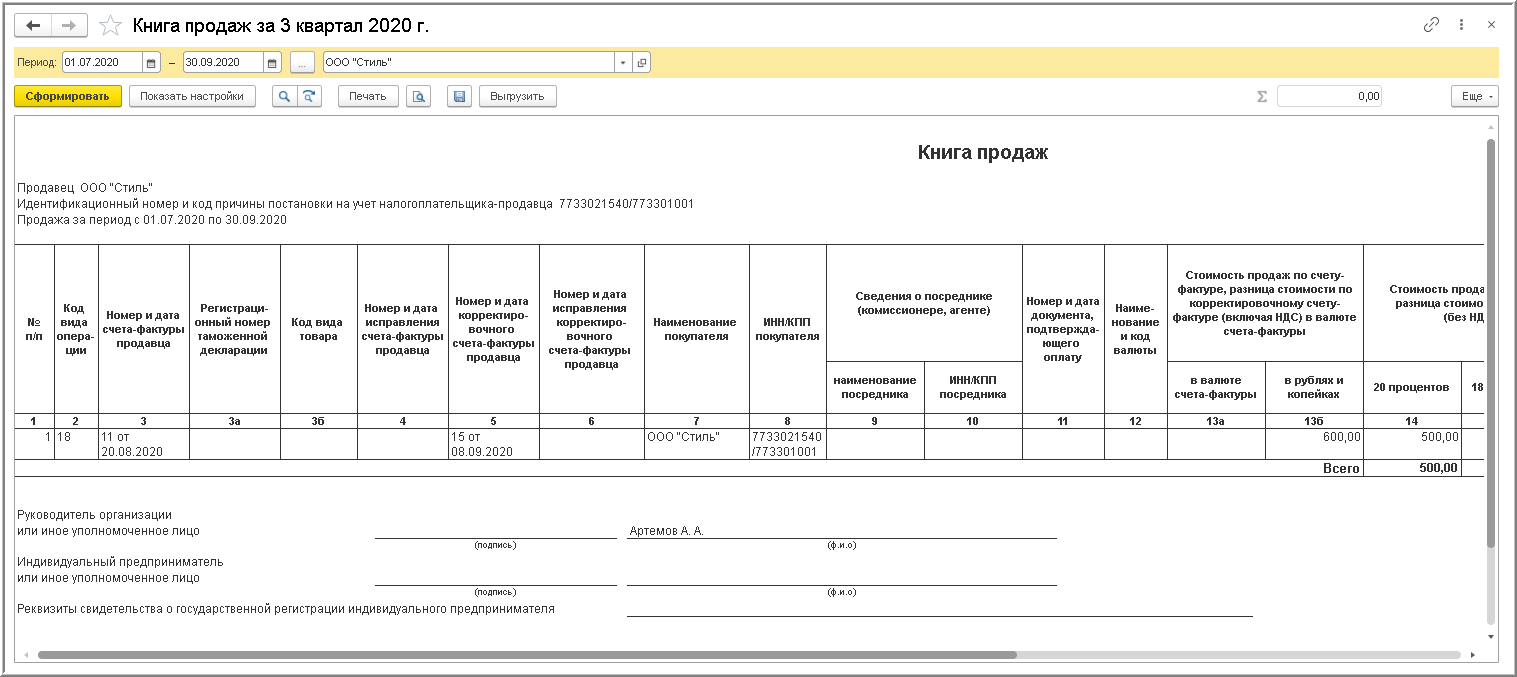Click the horizontal scrollbar thumb
This screenshot has height=677, width=1517.
click(x=527, y=655)
